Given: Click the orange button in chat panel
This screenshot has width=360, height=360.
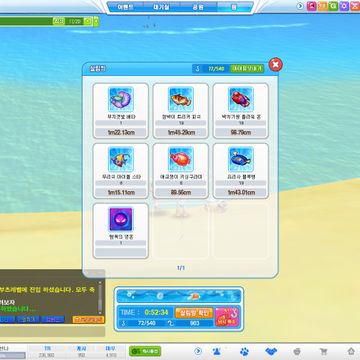Looking at the screenshot, I should pos(88,319).
